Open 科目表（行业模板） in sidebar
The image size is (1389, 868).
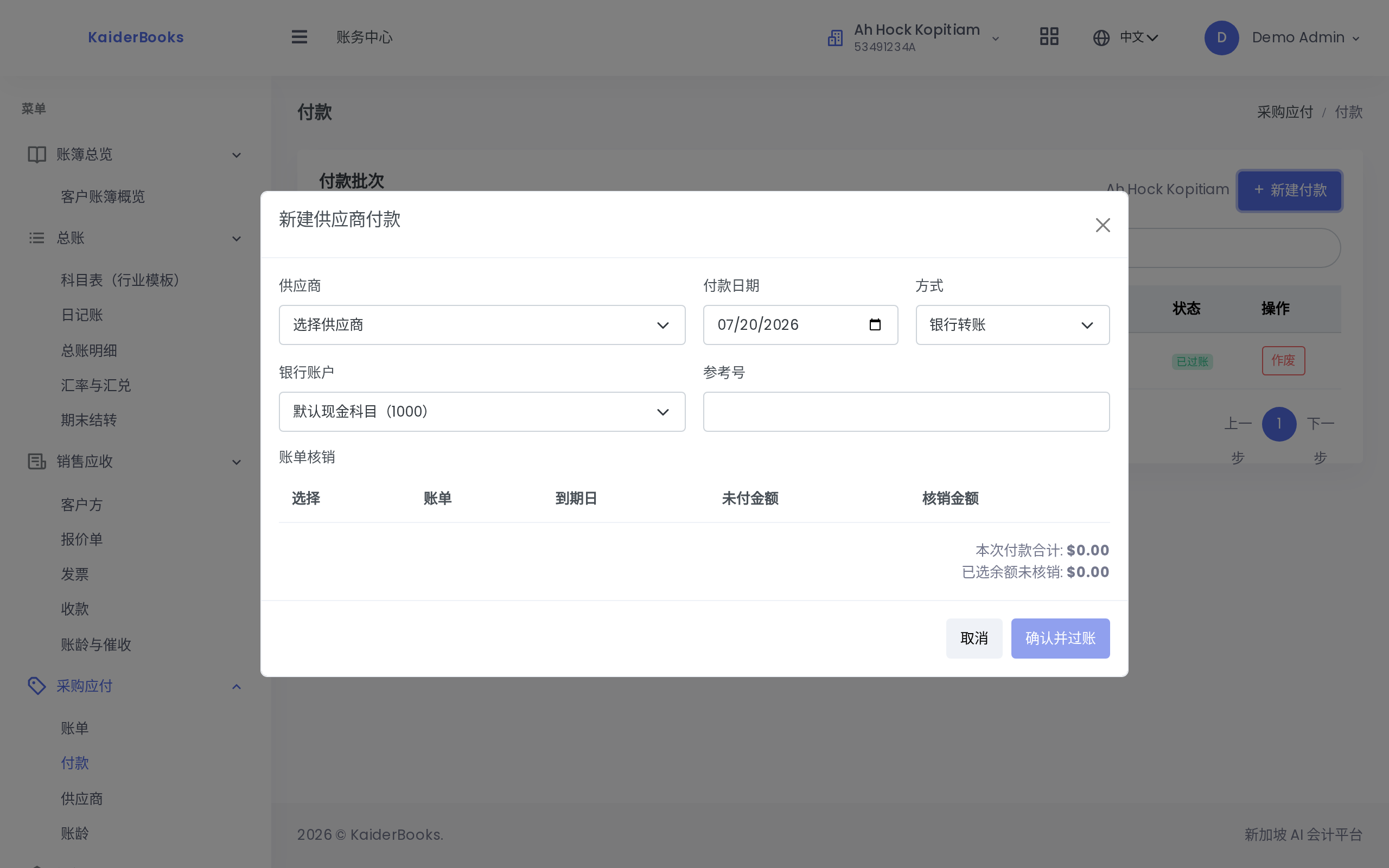pyautogui.click(x=120, y=280)
